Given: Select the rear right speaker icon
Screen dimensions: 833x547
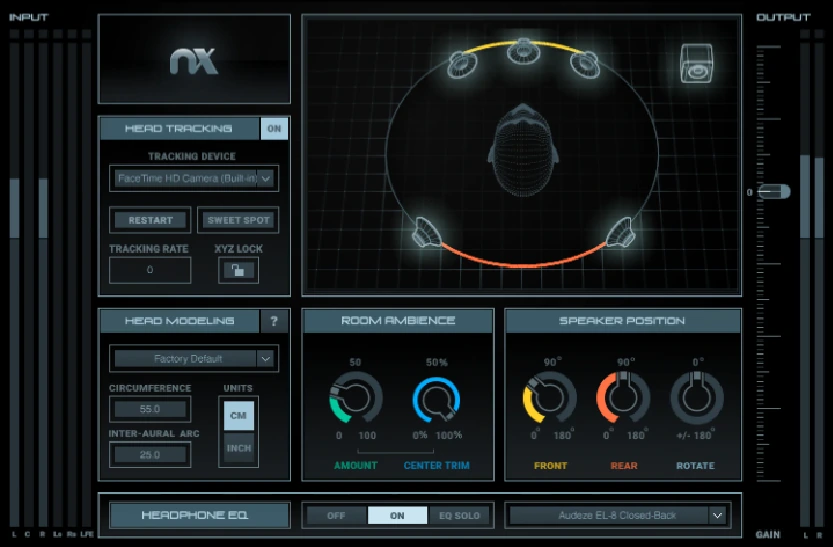Looking at the screenshot, I should click(620, 232).
